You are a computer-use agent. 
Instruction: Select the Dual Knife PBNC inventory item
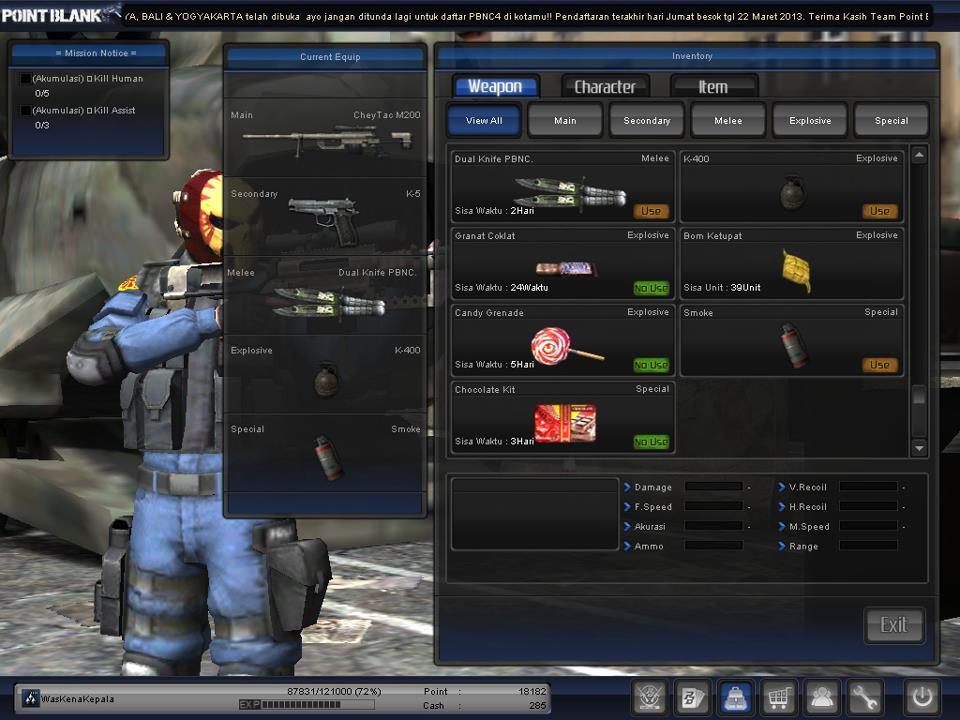(563, 187)
